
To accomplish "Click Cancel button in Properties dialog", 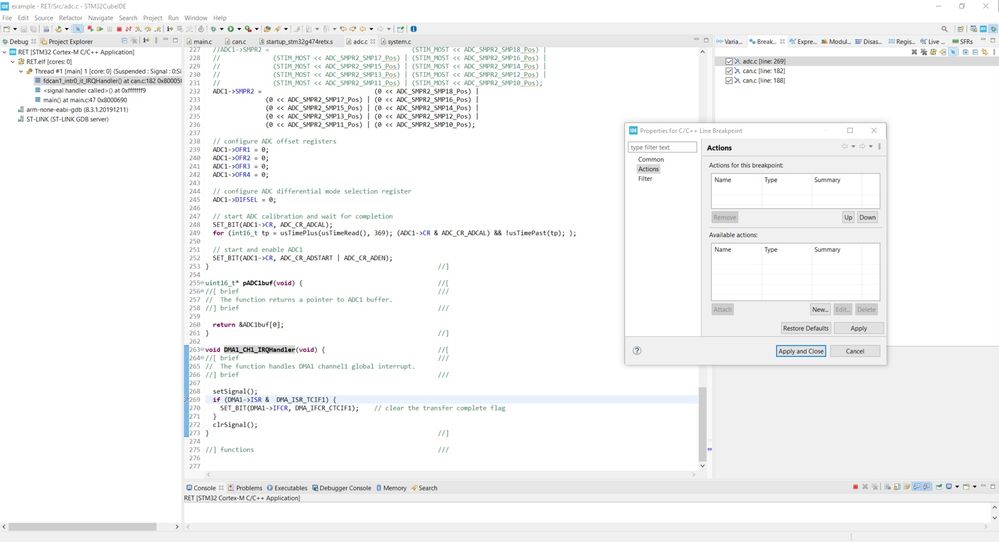I will [854, 351].
